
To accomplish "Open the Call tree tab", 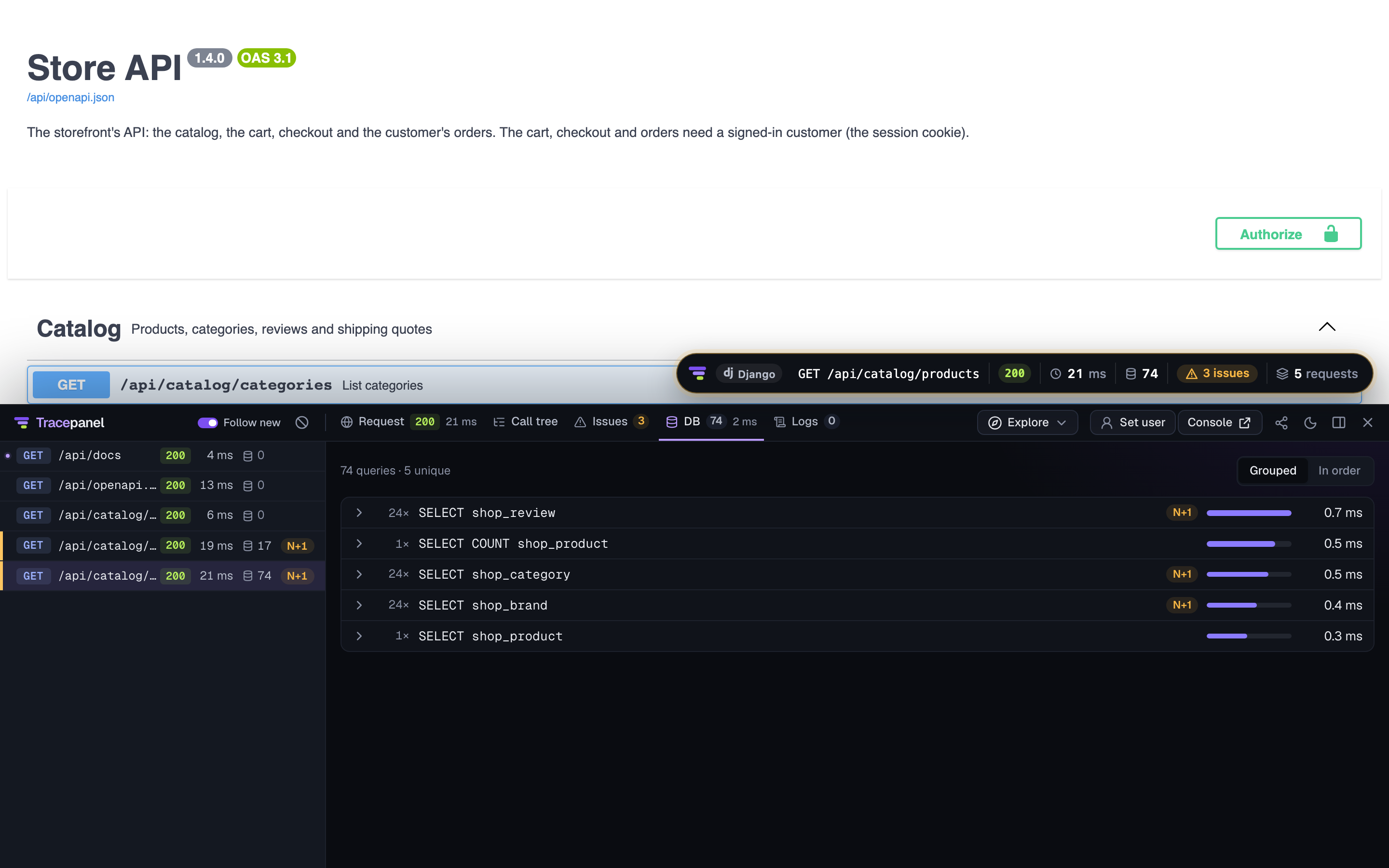I will 525,421.
